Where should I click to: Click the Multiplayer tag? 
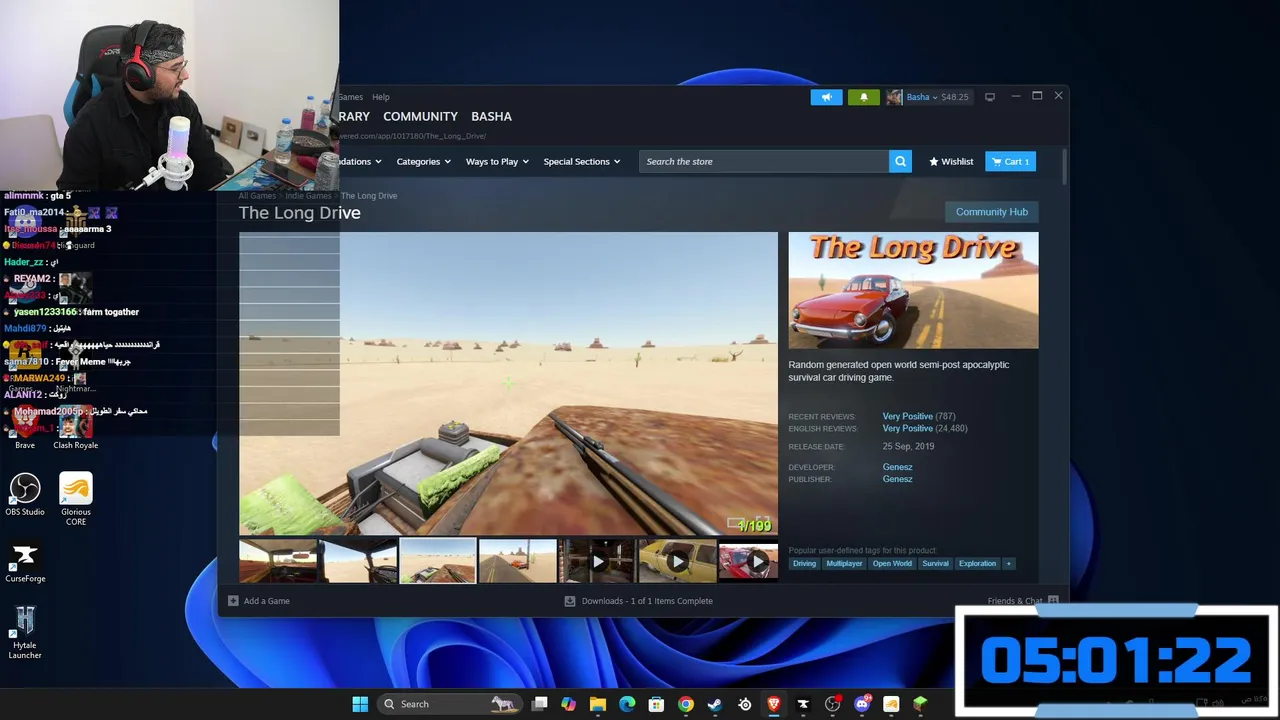pos(844,564)
